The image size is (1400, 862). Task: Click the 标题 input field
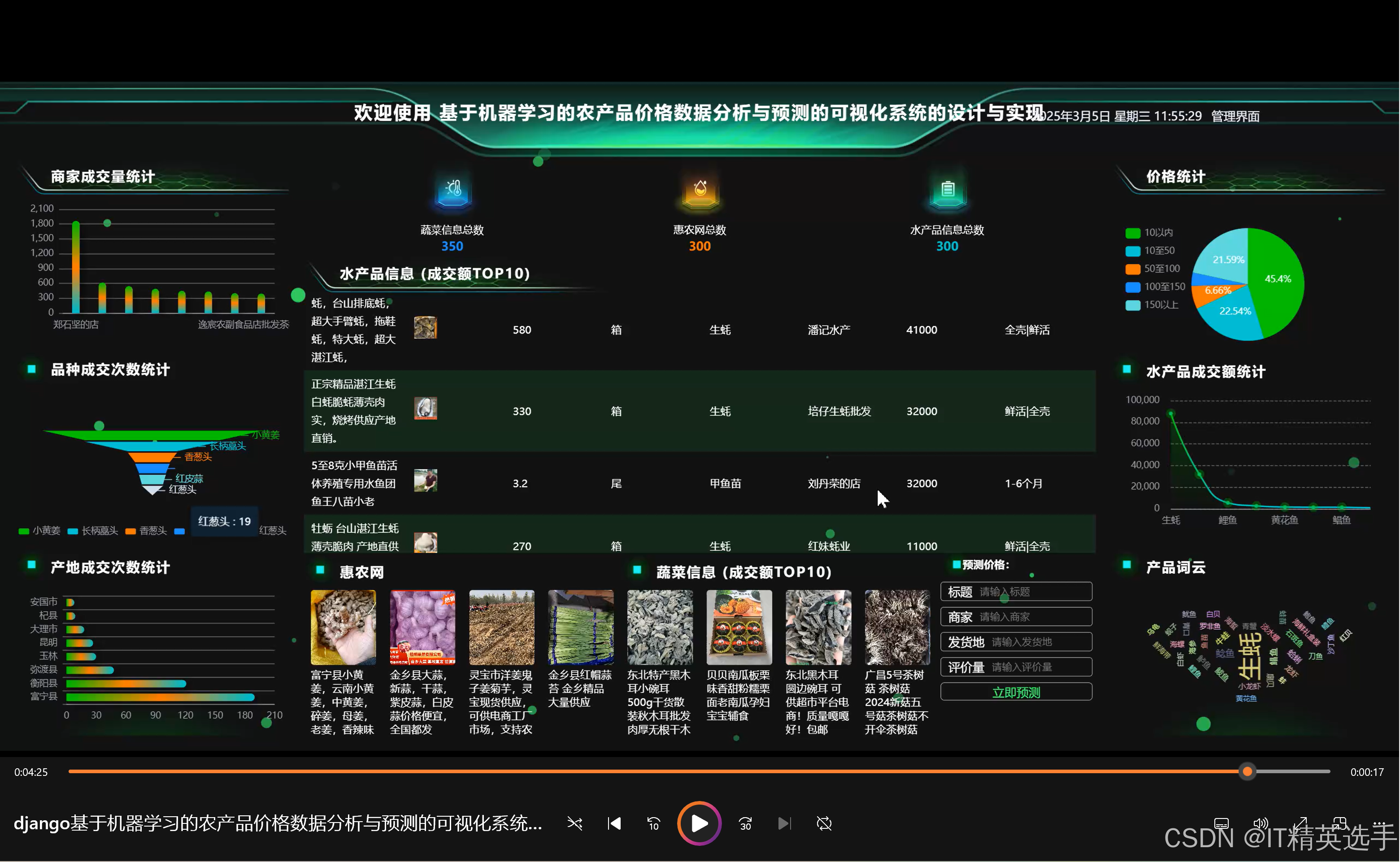tap(1017, 592)
